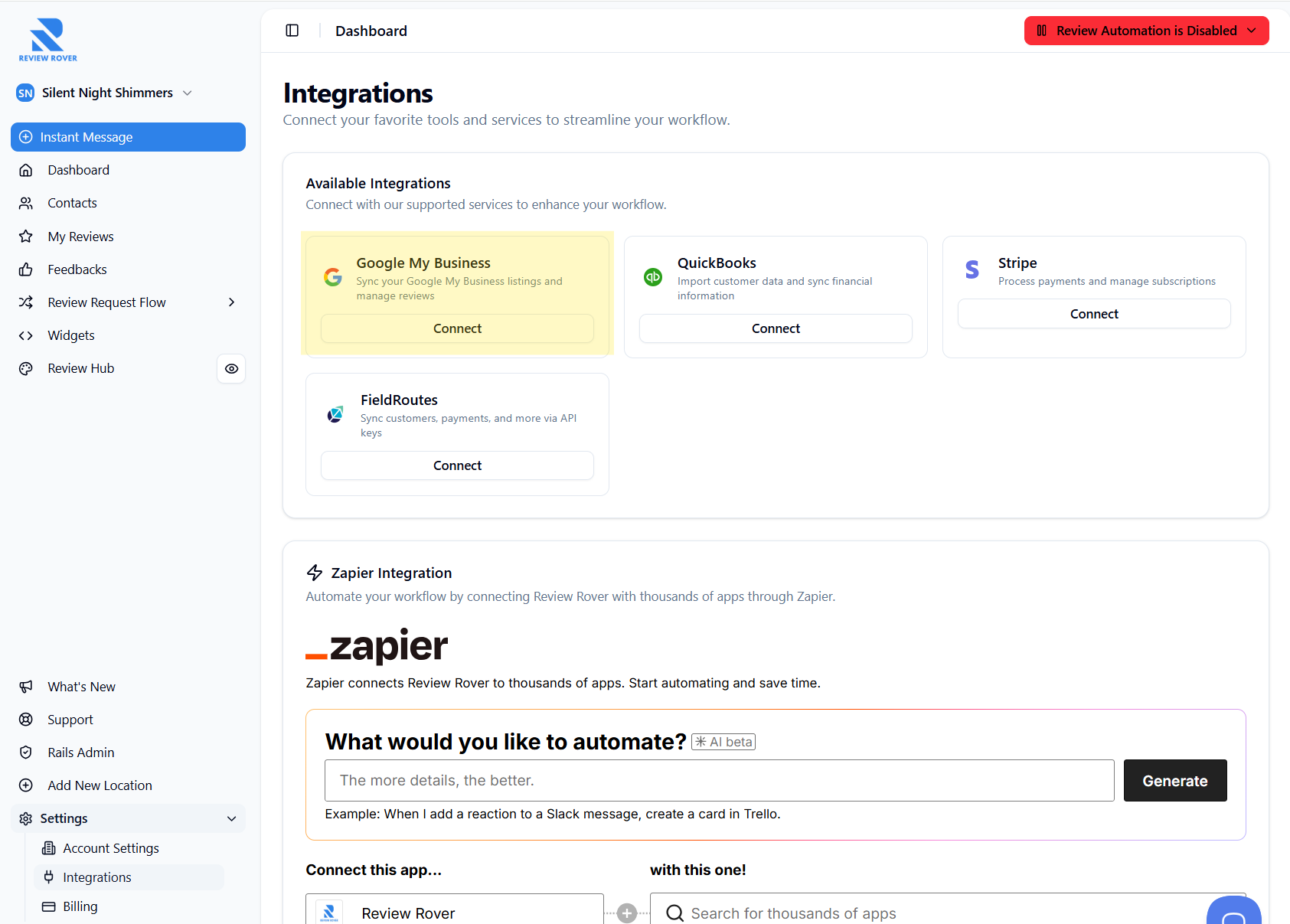The height and width of the screenshot is (924, 1290).
Task: Click the lifebuoy icon beside Support
Action: [x=26, y=720]
